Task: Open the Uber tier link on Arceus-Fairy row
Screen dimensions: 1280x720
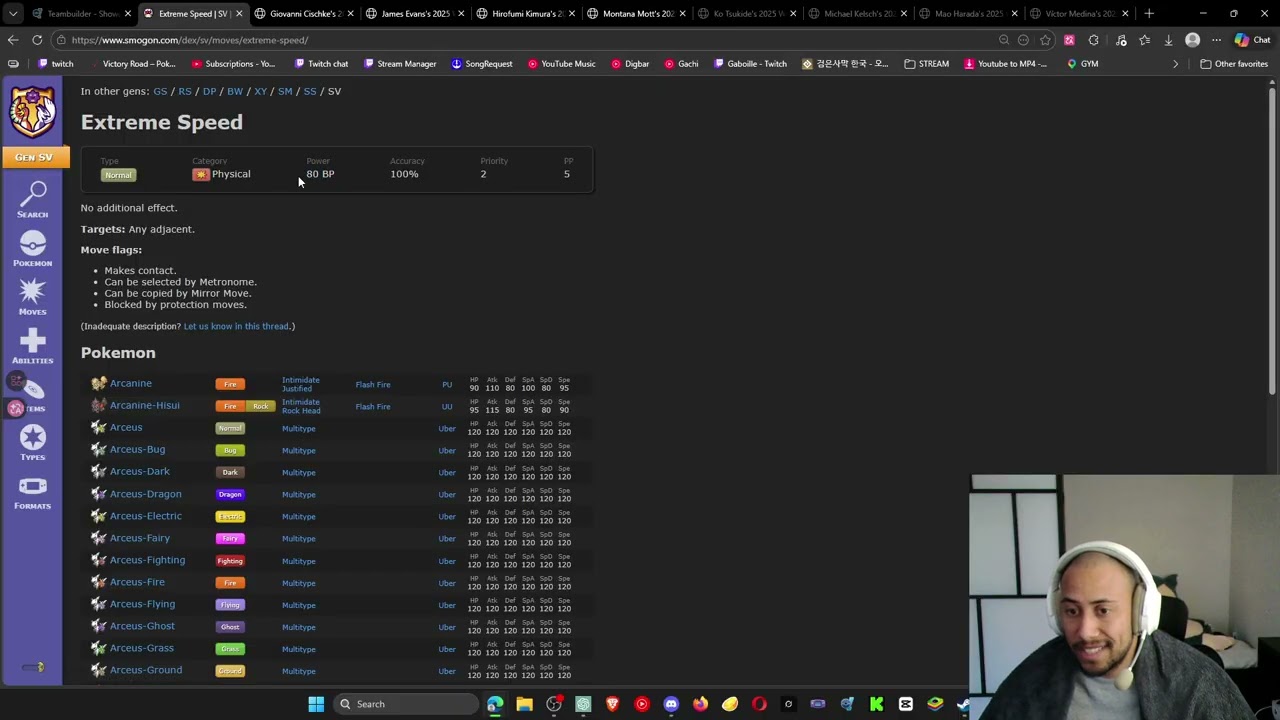Action: [447, 539]
